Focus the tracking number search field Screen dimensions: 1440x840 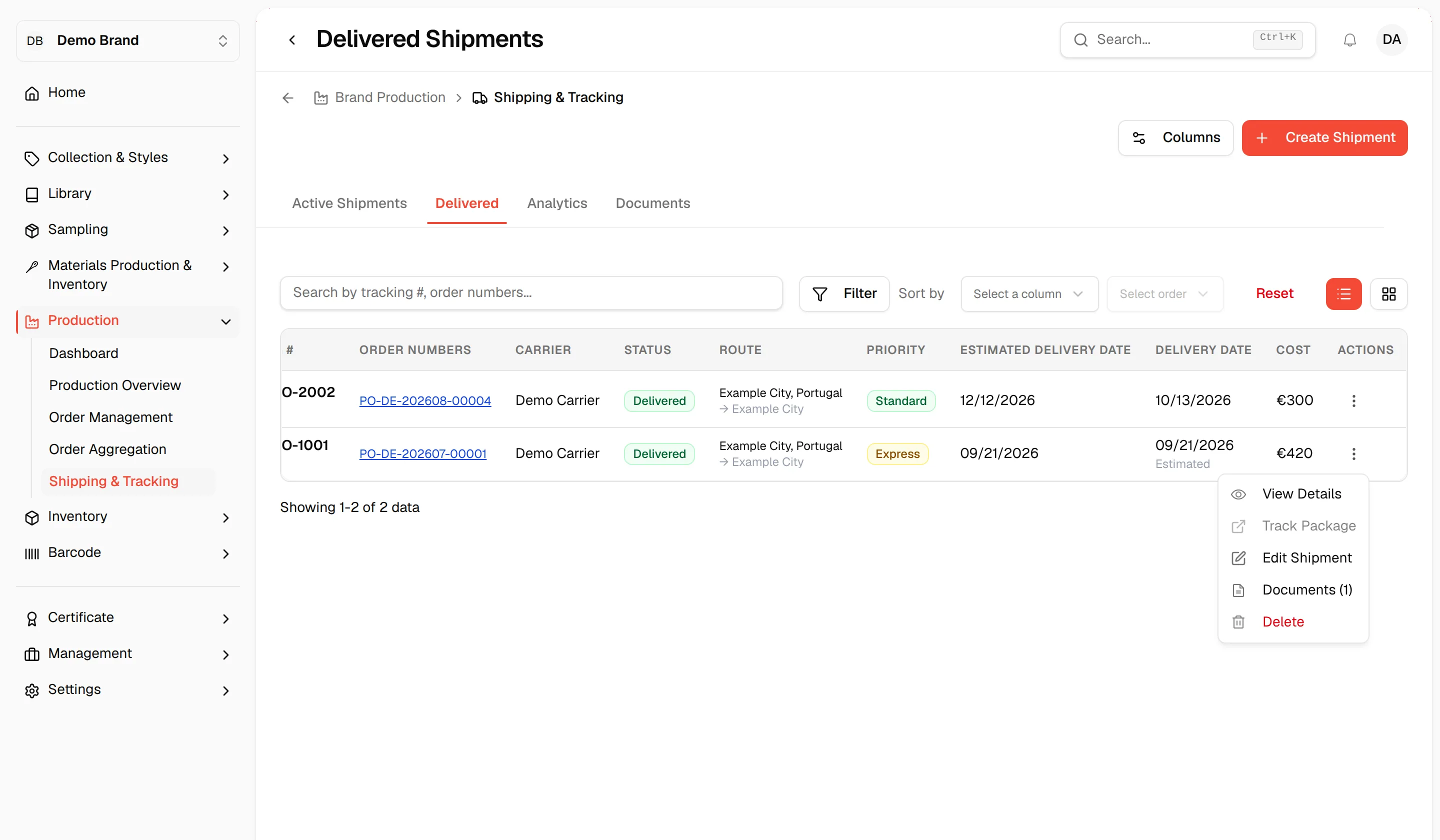pos(531,293)
